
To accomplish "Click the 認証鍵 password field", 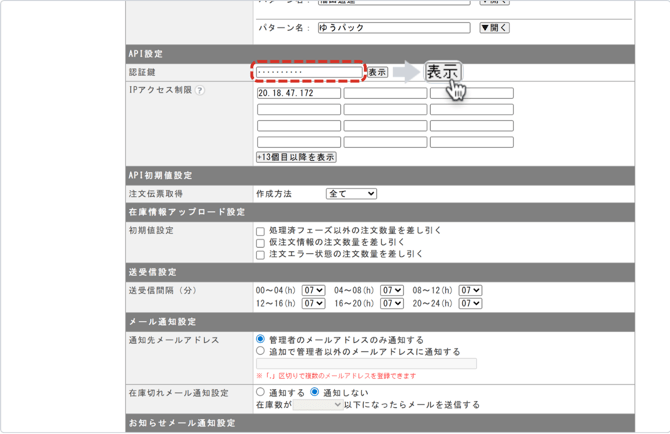I will click(x=308, y=73).
